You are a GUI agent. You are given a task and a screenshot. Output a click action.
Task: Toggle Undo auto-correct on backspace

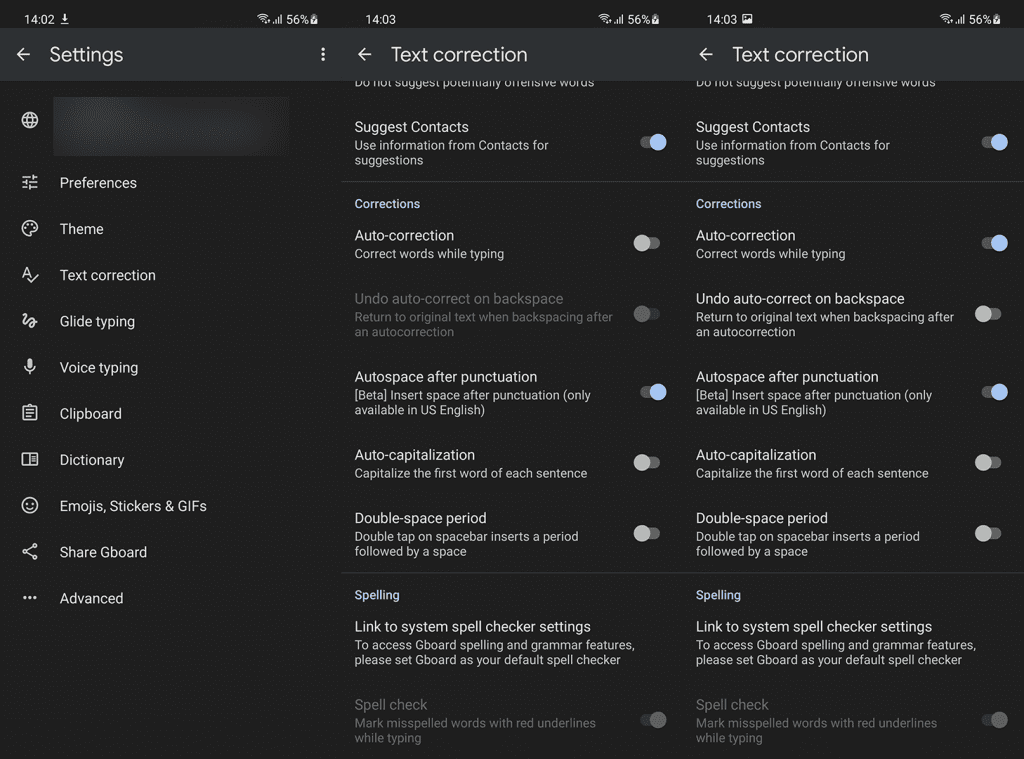pyautogui.click(x=647, y=313)
